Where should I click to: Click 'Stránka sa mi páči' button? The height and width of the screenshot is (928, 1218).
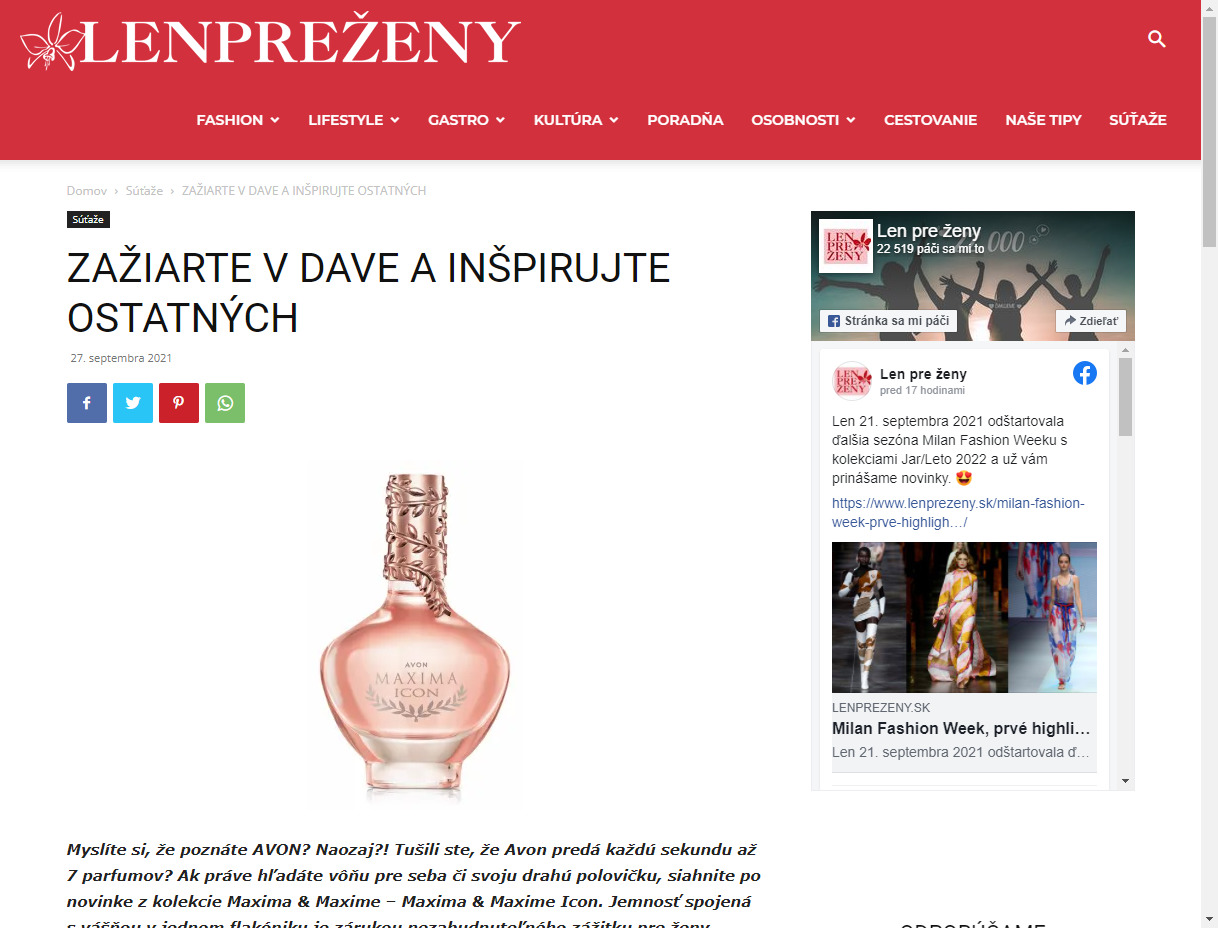click(x=889, y=321)
